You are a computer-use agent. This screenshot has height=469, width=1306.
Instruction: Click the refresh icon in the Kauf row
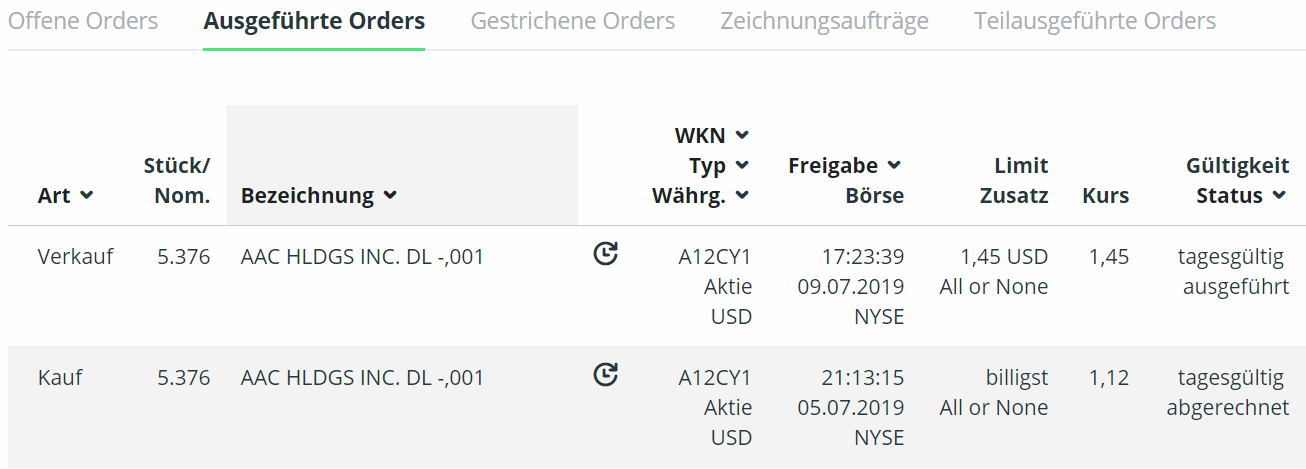click(605, 375)
